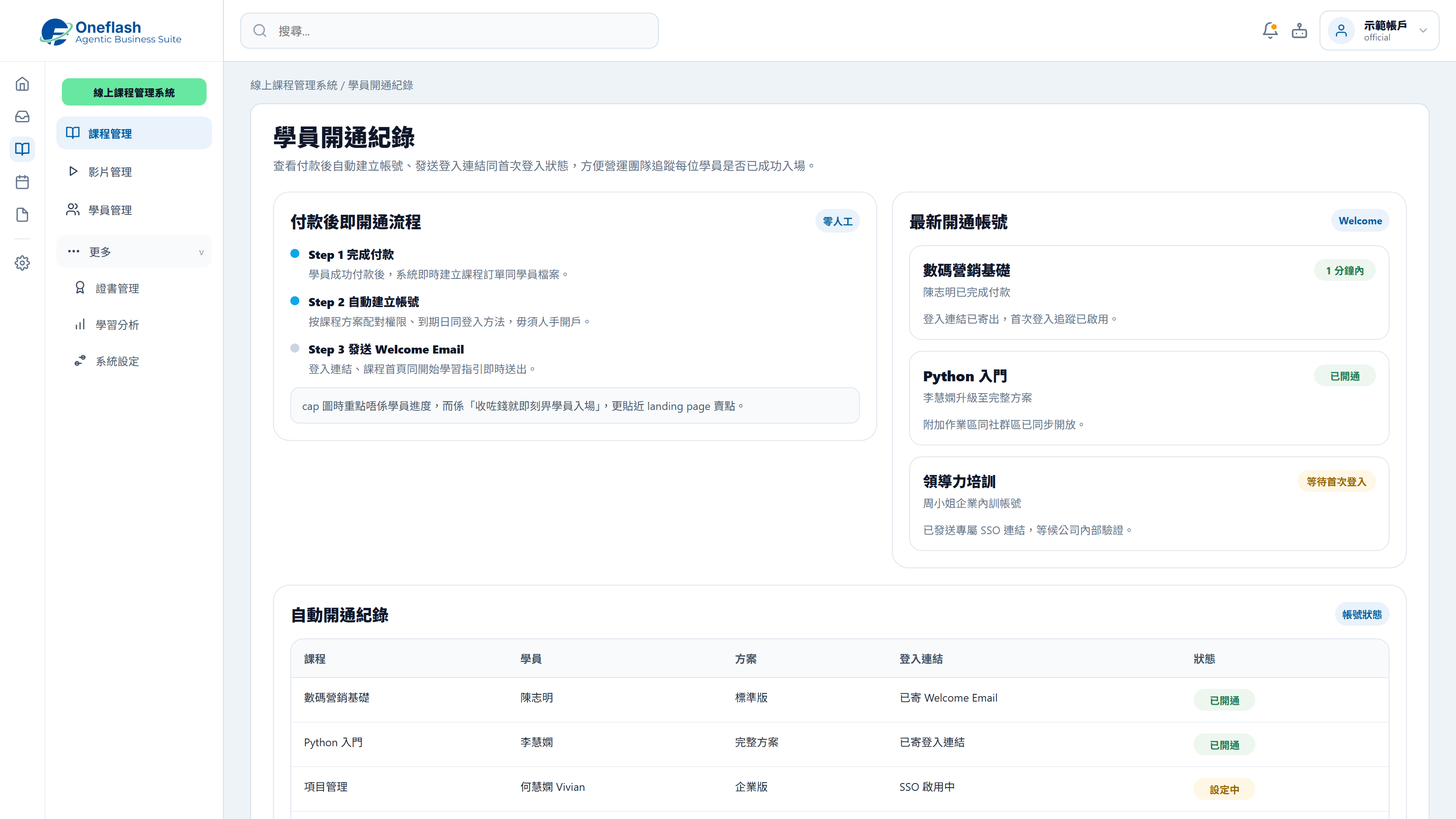Image resolution: width=1456 pixels, height=819 pixels.
Task: Click the 已寄登入連結 cell
Action: (x=932, y=742)
